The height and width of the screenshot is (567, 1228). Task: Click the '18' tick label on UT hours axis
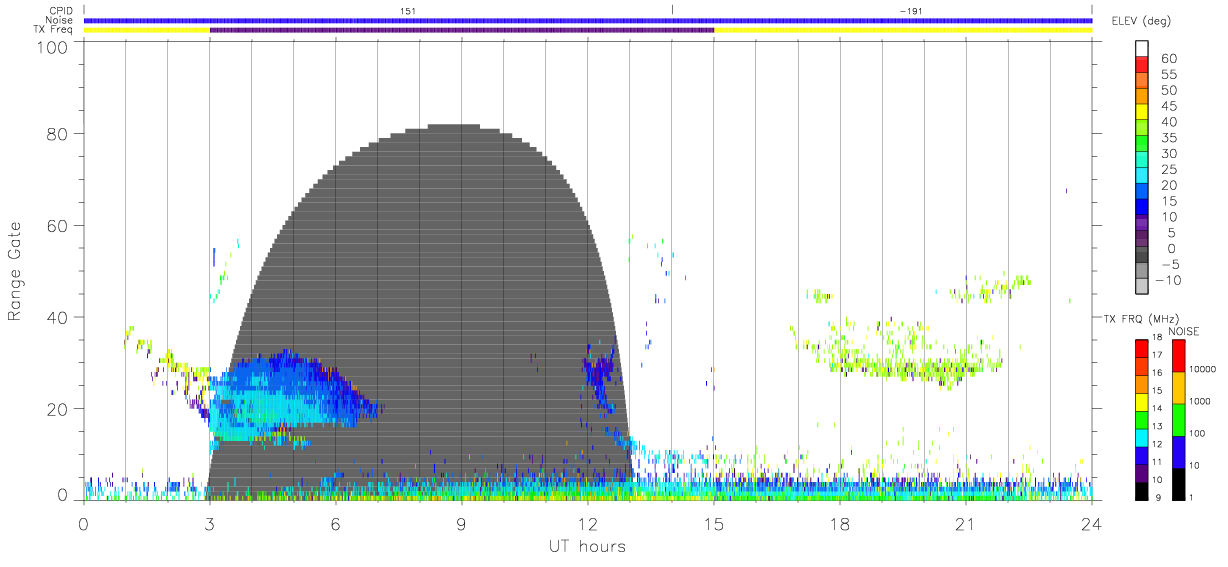click(x=840, y=524)
